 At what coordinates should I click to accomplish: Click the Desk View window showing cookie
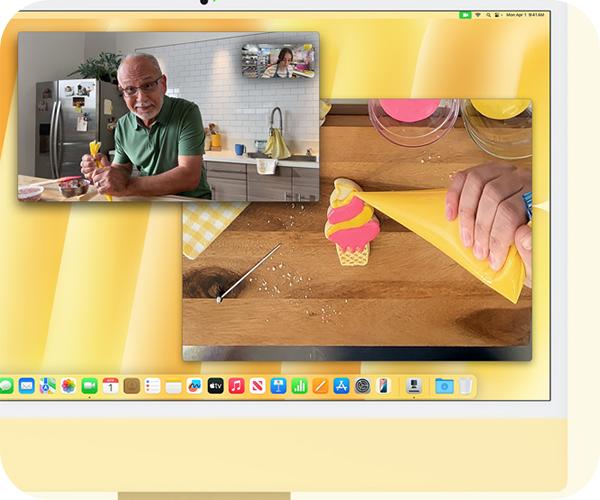[x=357, y=281]
